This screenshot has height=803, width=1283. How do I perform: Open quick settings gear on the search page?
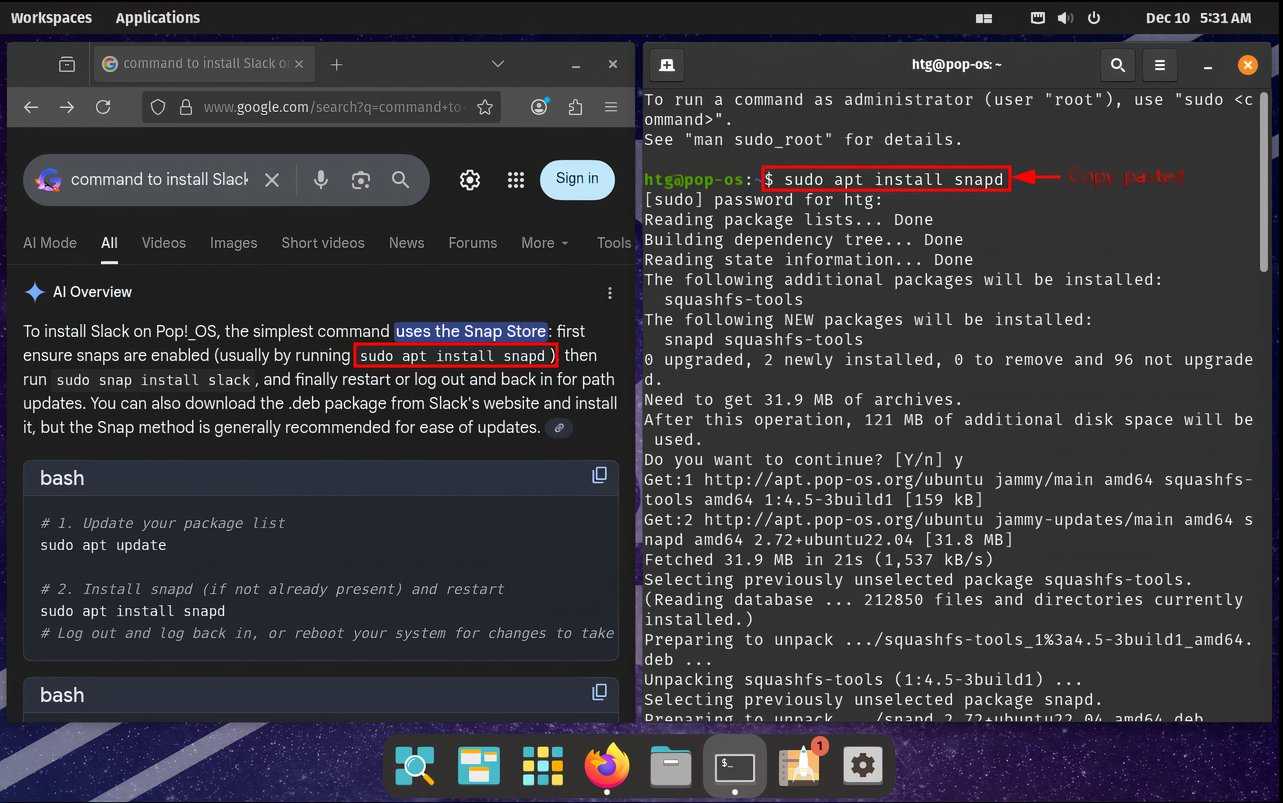click(469, 180)
